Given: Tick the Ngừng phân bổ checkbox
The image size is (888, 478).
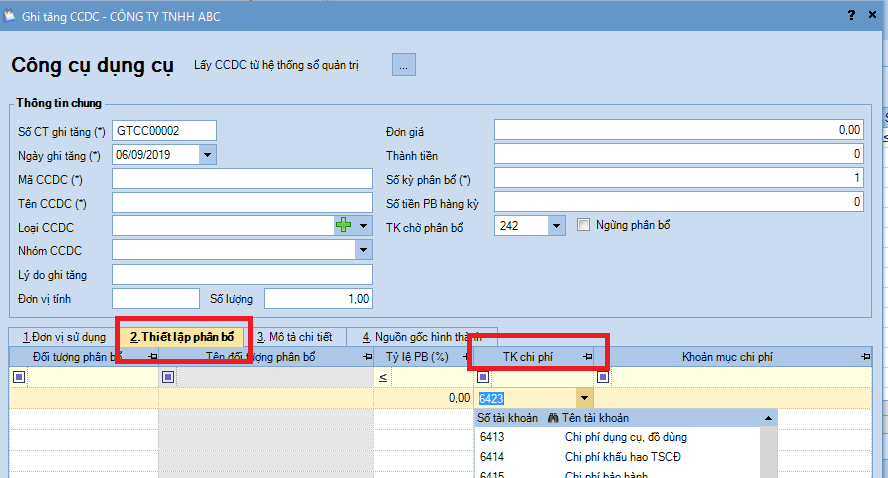Looking at the screenshot, I should coord(583,225).
